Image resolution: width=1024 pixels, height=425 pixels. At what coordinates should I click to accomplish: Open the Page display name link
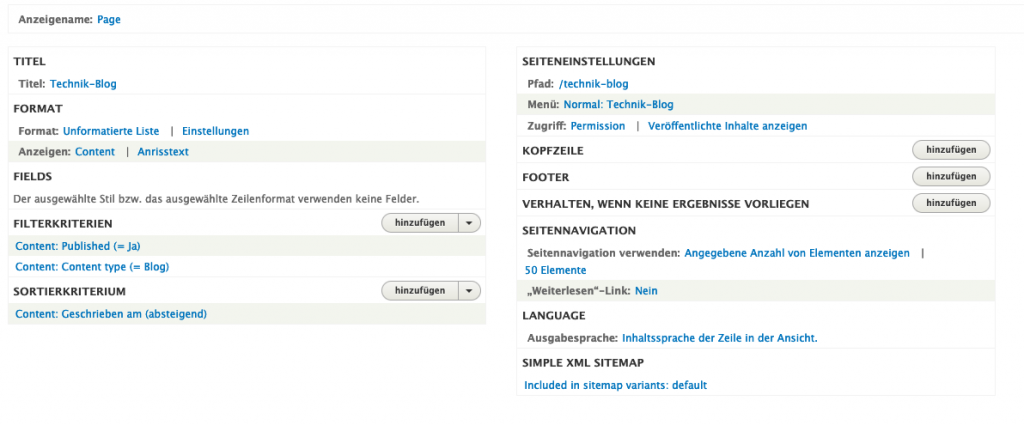coord(109,19)
